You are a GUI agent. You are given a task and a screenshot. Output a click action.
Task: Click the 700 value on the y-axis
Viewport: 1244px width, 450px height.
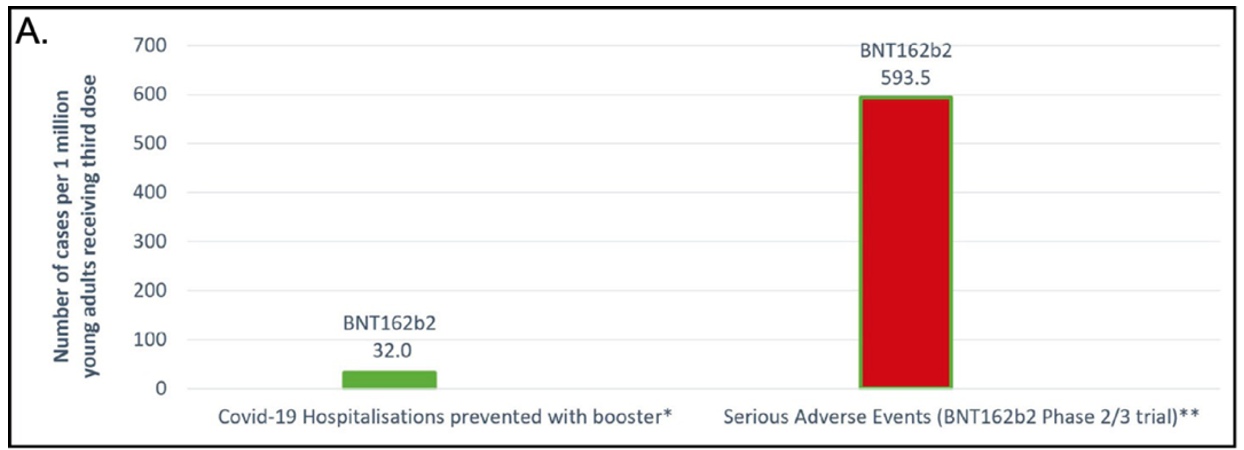[148, 46]
